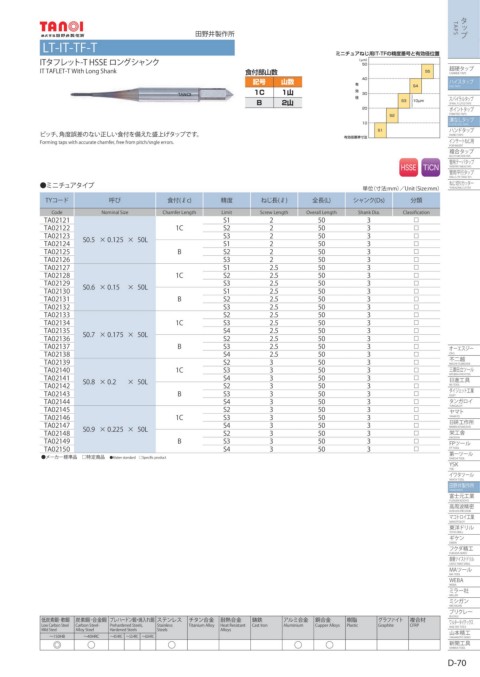The width and height of the screenshot is (480, 677).
Task: Click the LT-IT-TF-T series title bar
Action: [137, 47]
